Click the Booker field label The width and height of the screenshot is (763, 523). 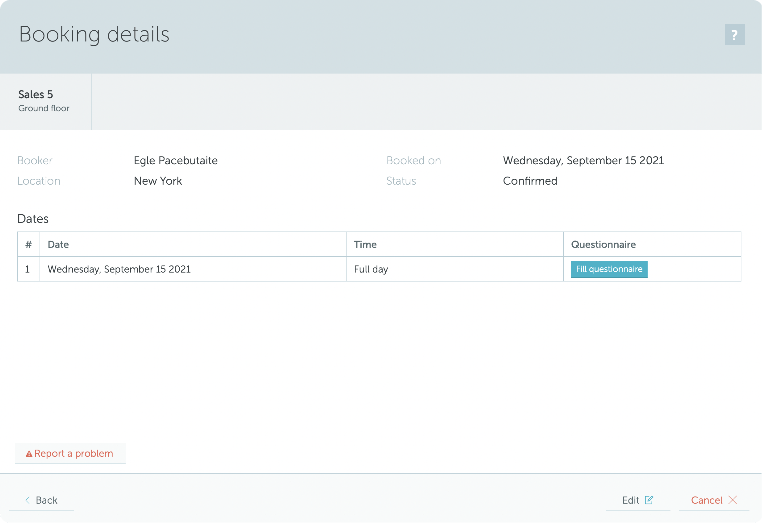point(35,161)
